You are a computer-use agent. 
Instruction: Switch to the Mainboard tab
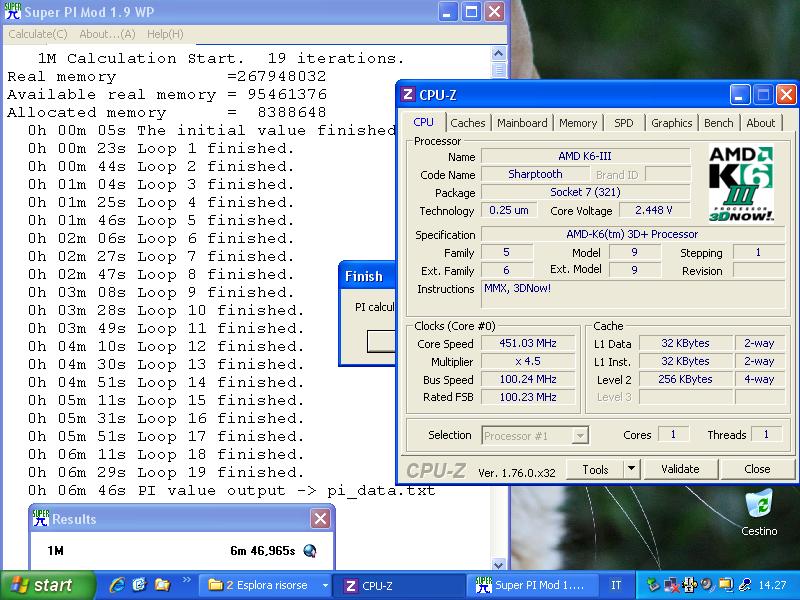tap(523, 123)
